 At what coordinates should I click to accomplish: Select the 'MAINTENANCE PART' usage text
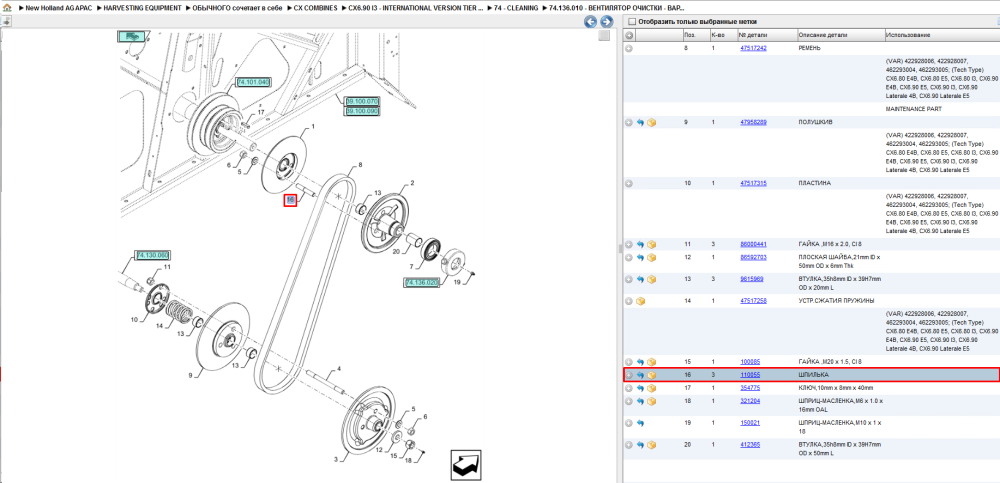[x=914, y=109]
